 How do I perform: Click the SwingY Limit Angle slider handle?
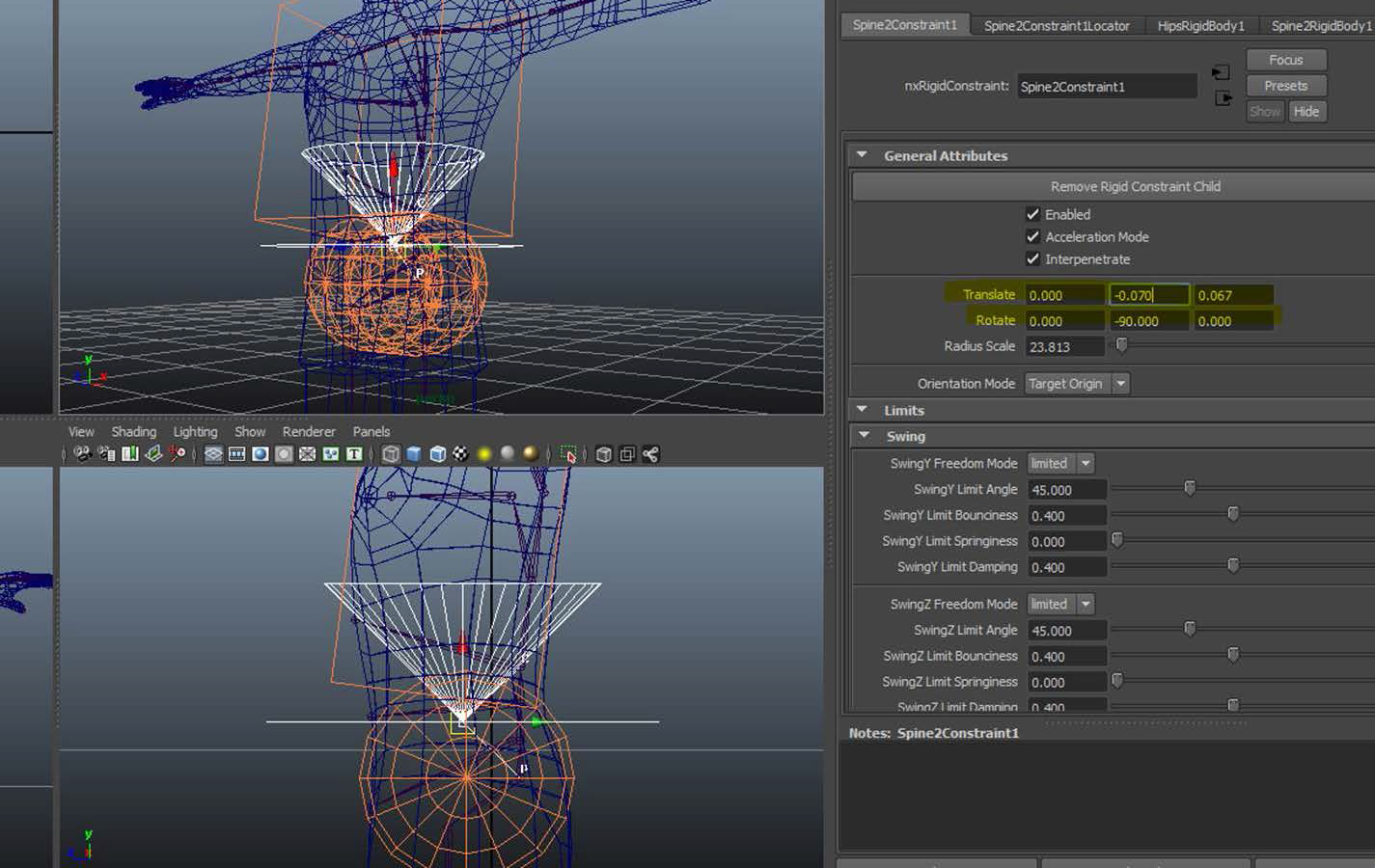click(x=1190, y=489)
